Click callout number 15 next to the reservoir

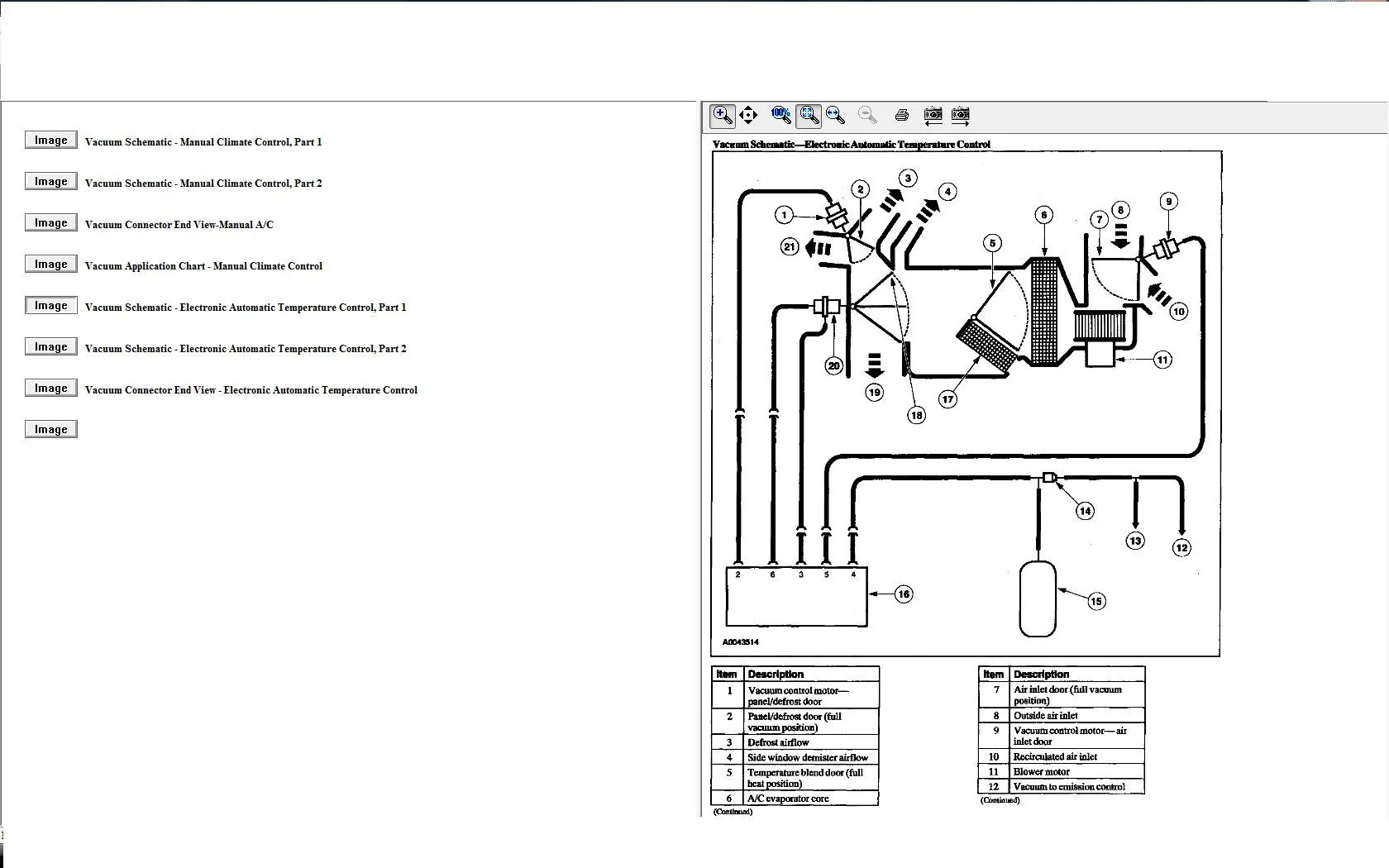tap(1096, 601)
